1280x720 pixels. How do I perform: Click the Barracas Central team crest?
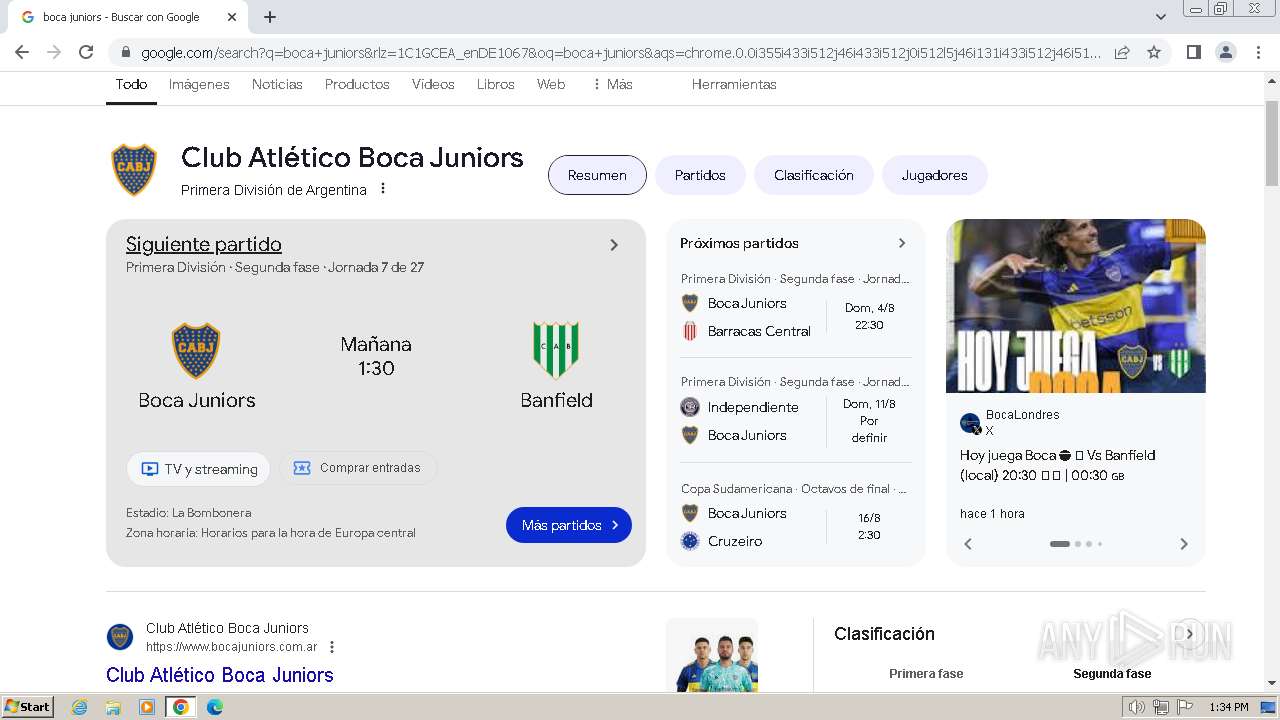pyautogui.click(x=690, y=331)
